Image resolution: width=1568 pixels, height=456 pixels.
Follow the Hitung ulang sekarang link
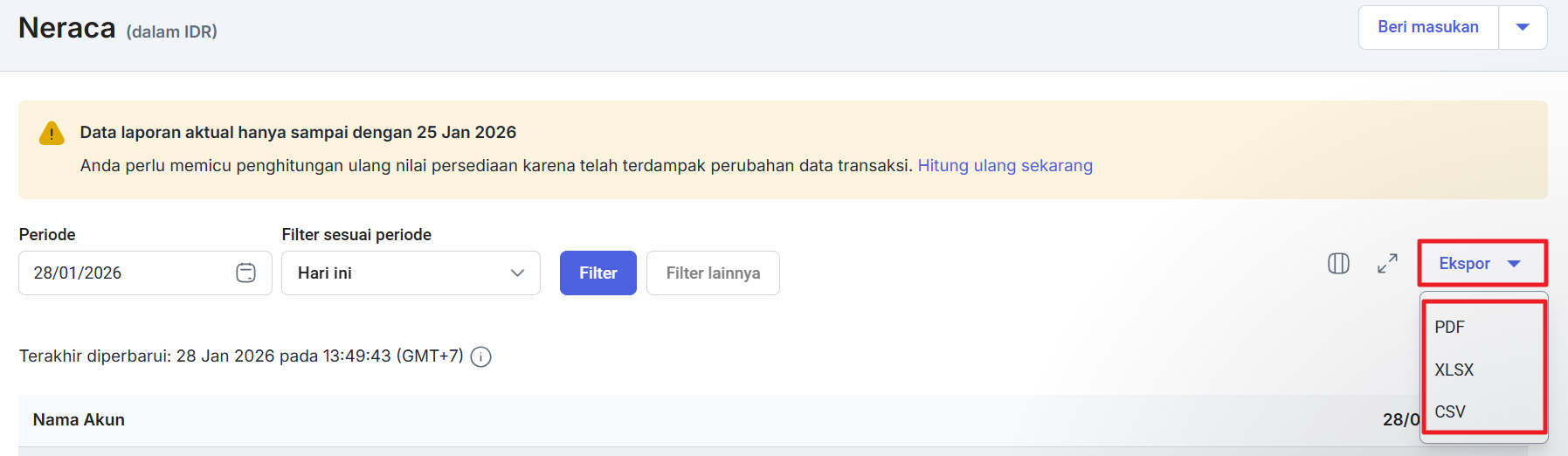click(1005, 166)
